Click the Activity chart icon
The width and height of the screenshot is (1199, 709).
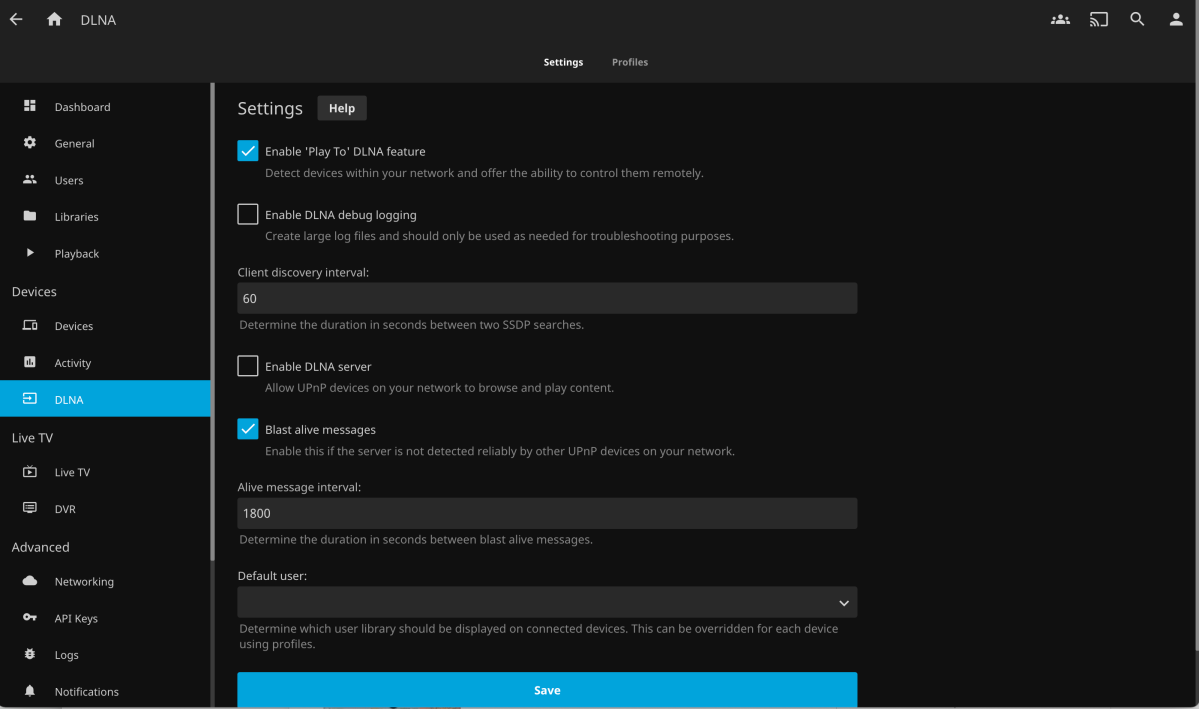[30, 362]
